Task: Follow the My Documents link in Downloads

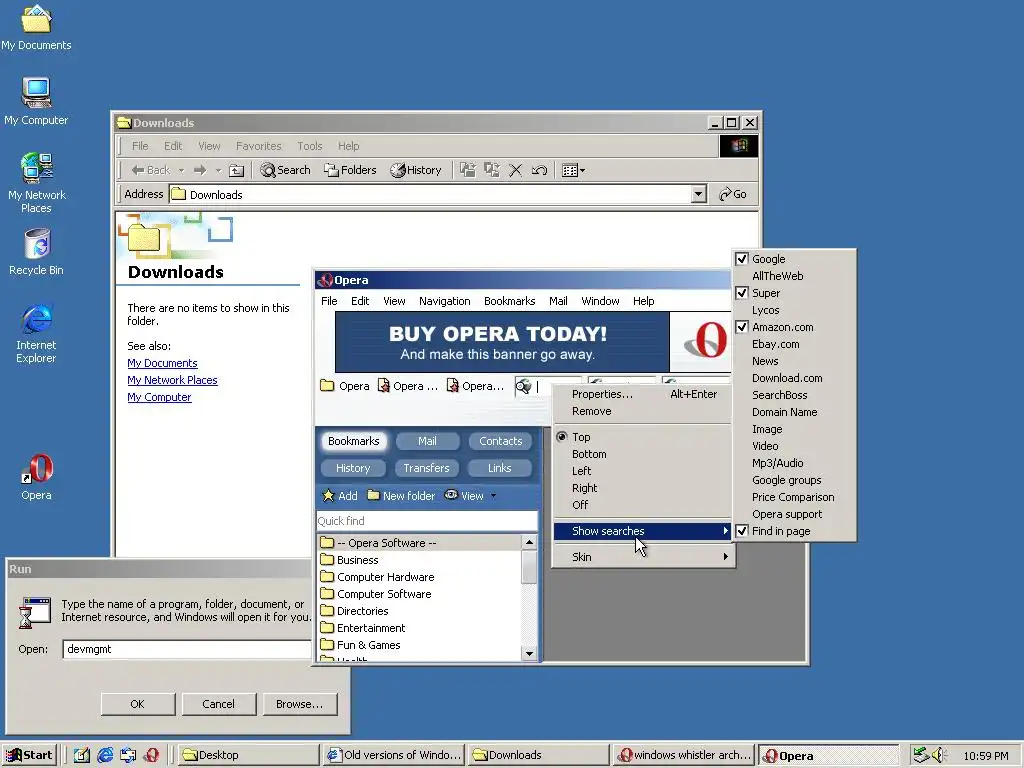Action: pos(162,363)
